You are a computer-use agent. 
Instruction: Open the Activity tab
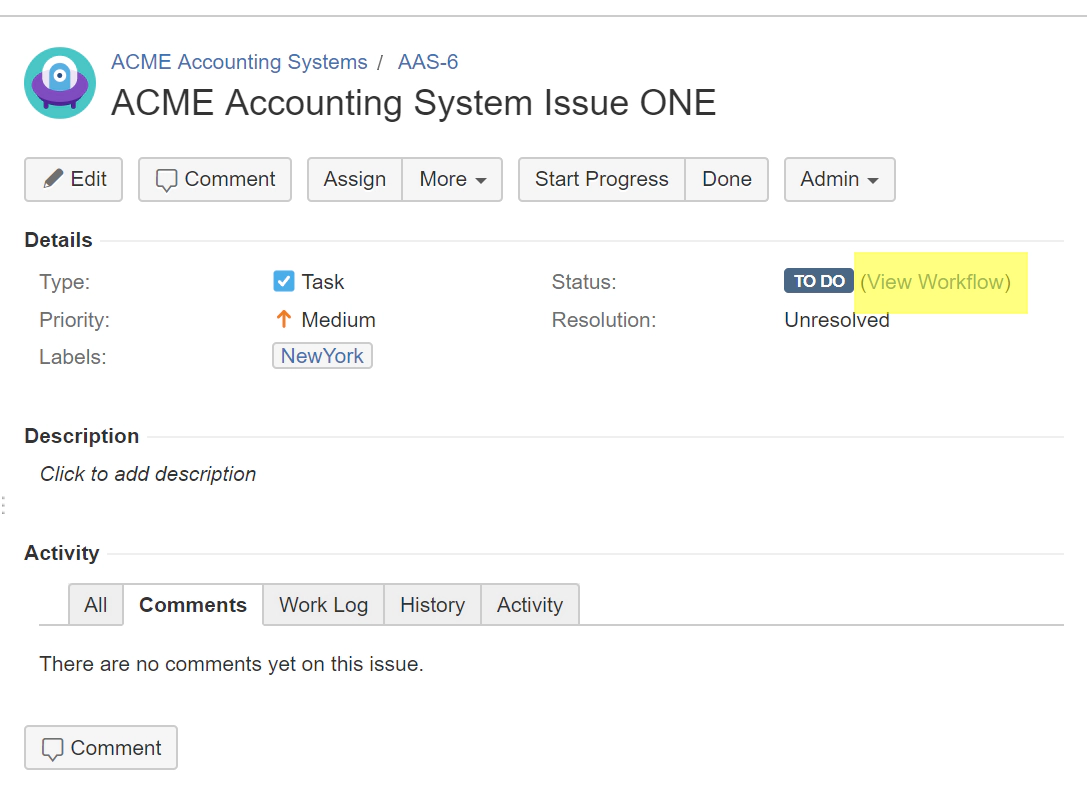point(530,604)
